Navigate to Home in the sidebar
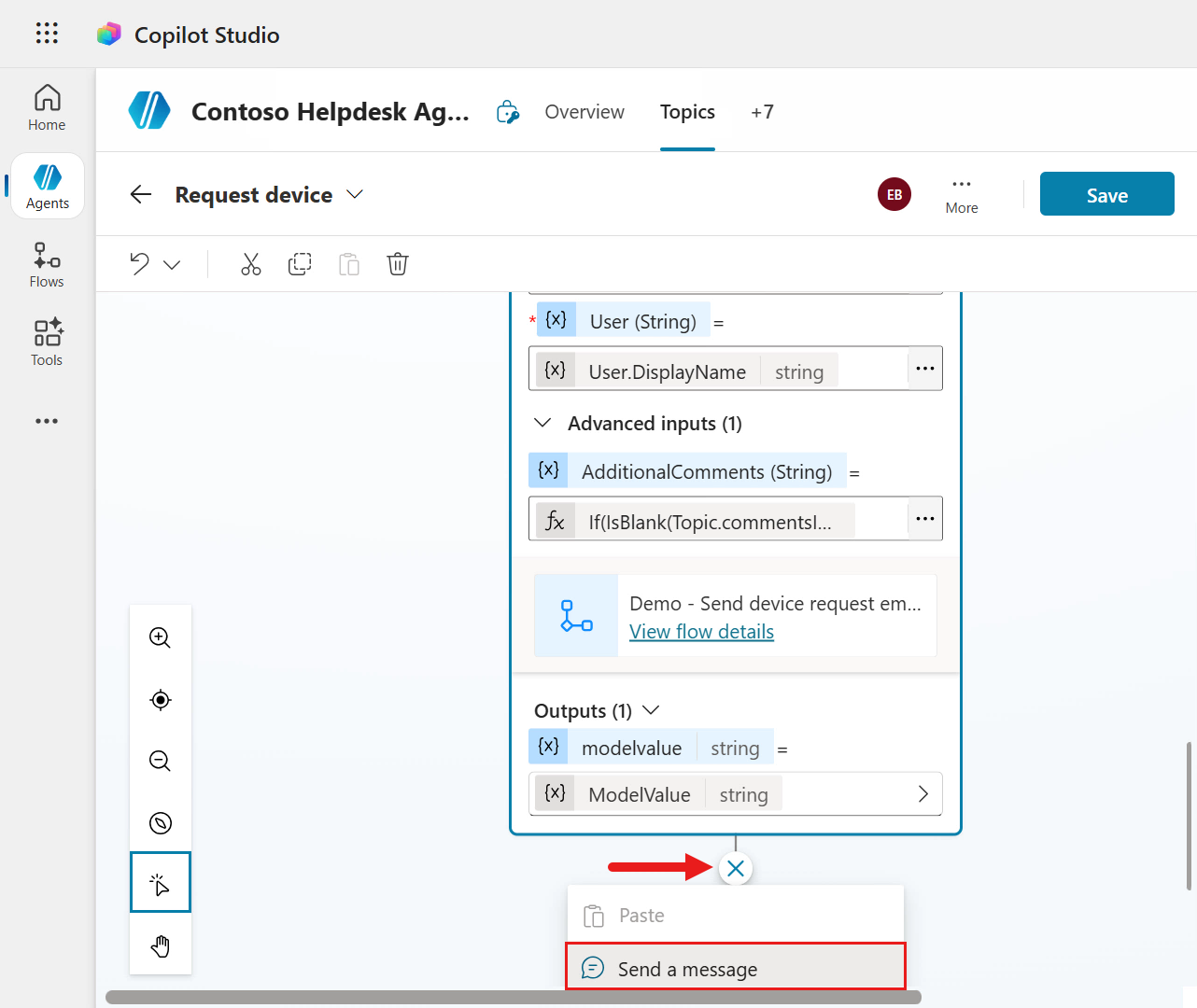The width and height of the screenshot is (1197, 1008). point(46,105)
